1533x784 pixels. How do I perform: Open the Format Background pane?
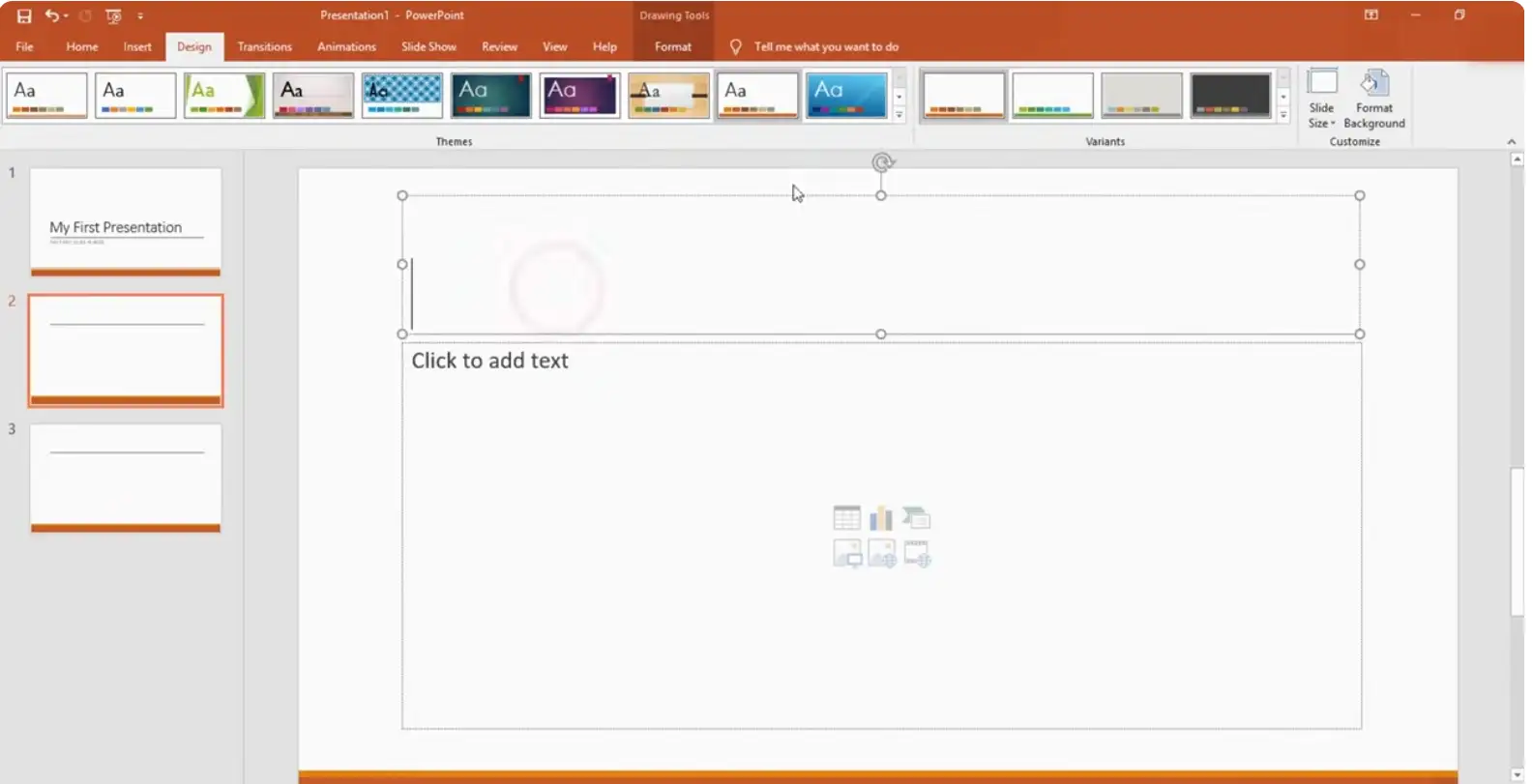point(1373,99)
